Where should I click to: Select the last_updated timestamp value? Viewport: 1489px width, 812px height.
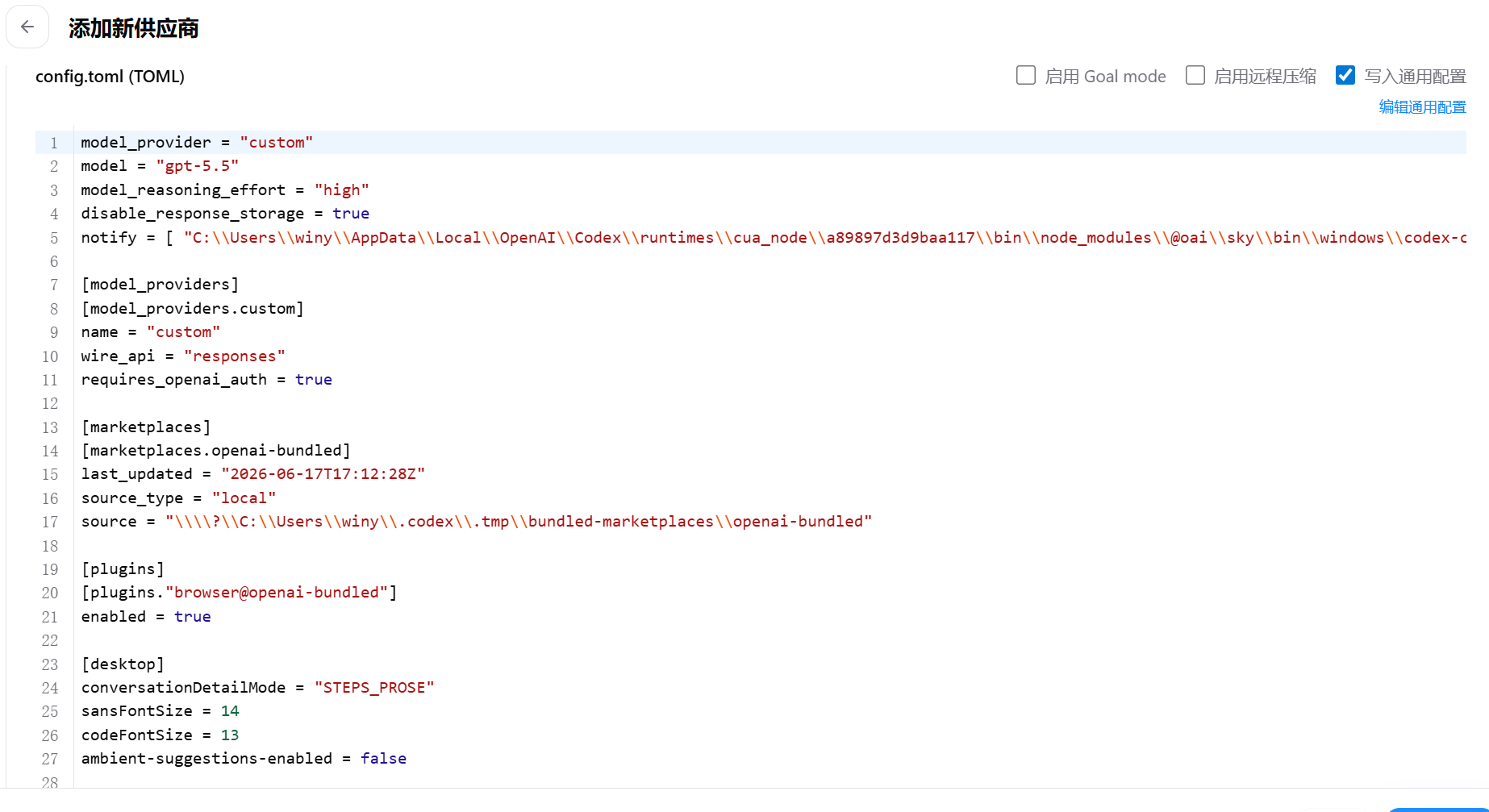click(x=323, y=474)
